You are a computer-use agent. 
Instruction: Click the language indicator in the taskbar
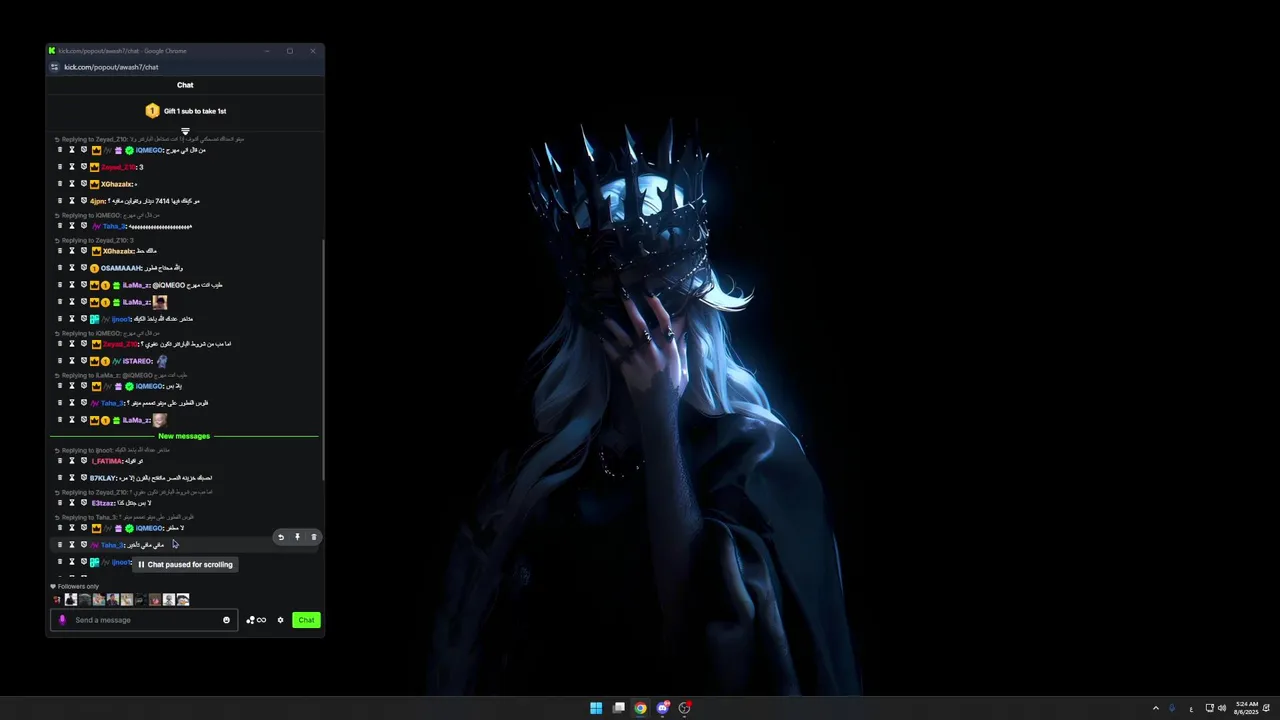(1191, 708)
